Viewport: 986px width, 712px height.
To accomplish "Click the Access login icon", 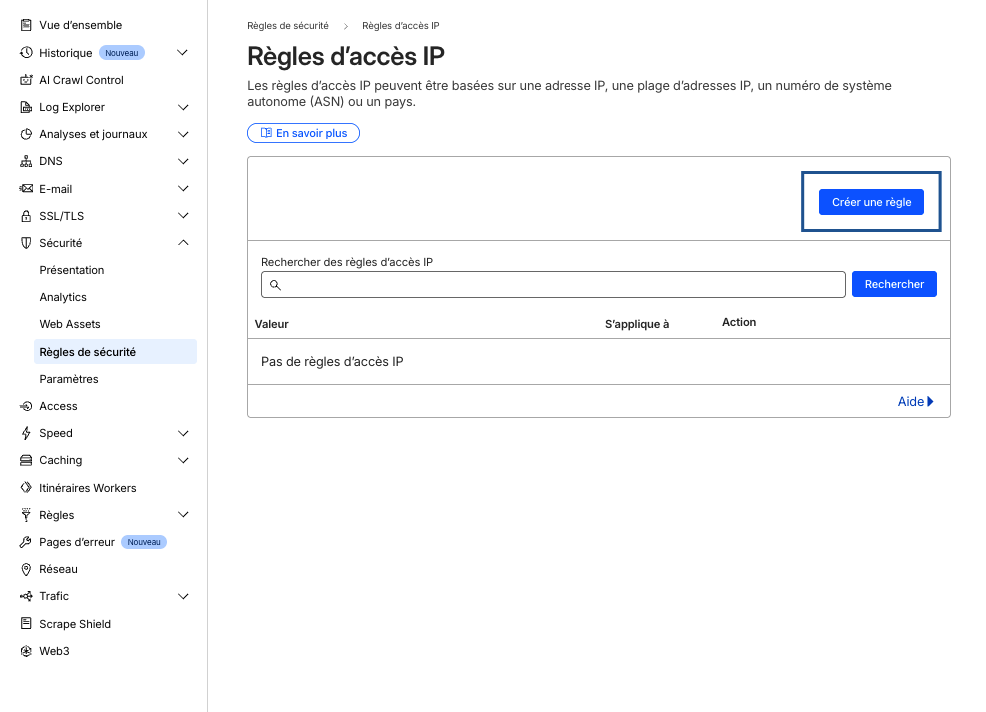I will tap(26, 406).
